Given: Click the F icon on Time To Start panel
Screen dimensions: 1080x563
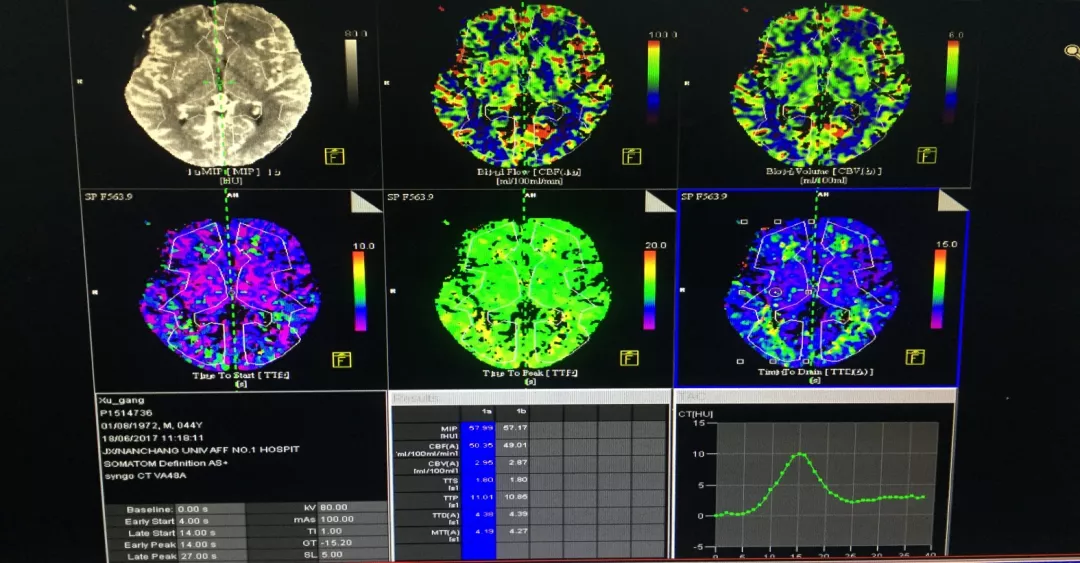Looking at the screenshot, I should pos(342,359).
